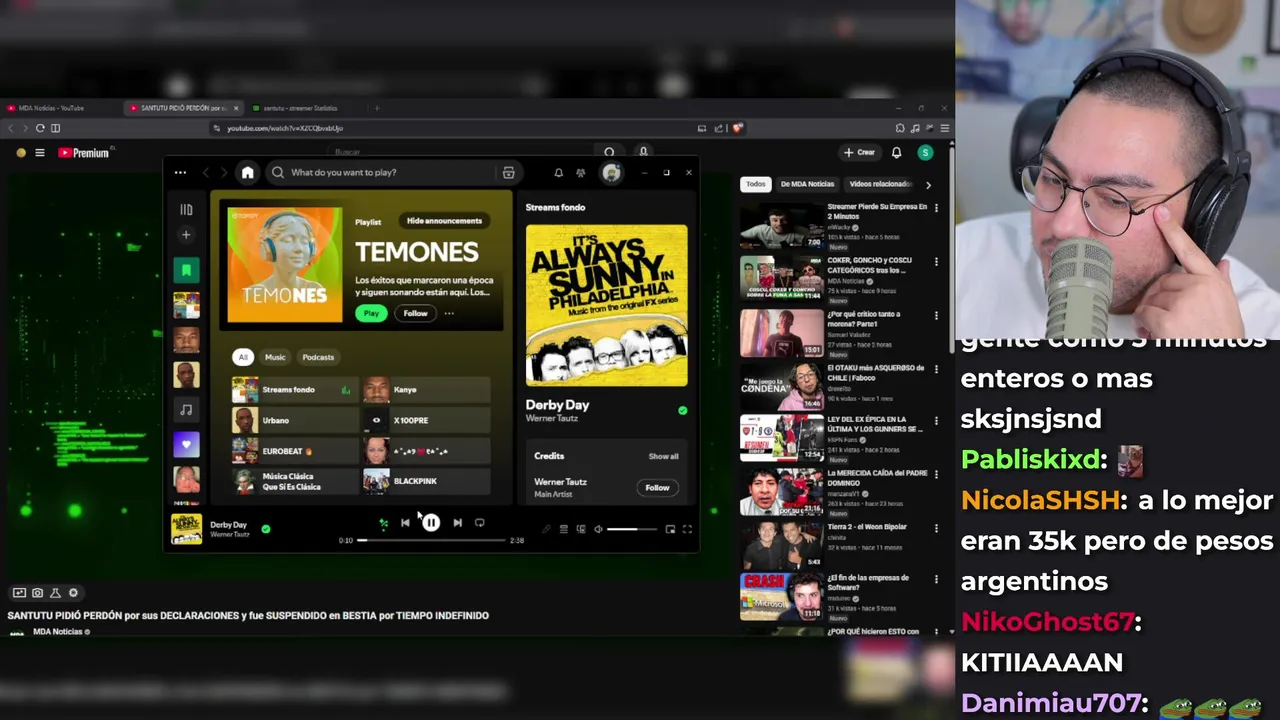This screenshot has width=1280, height=720.
Task: Click the Spotify search field
Action: [x=393, y=172]
